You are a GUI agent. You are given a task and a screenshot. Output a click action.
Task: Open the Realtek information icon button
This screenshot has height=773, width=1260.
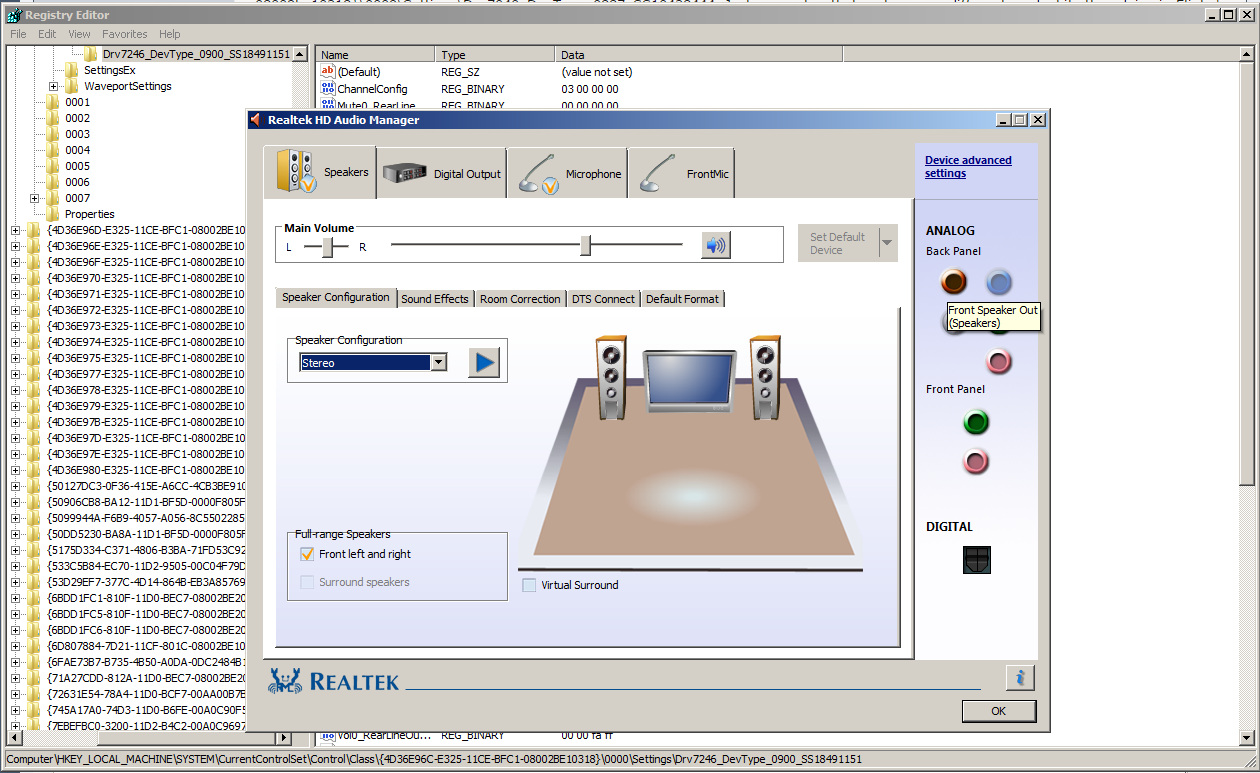(x=1020, y=678)
